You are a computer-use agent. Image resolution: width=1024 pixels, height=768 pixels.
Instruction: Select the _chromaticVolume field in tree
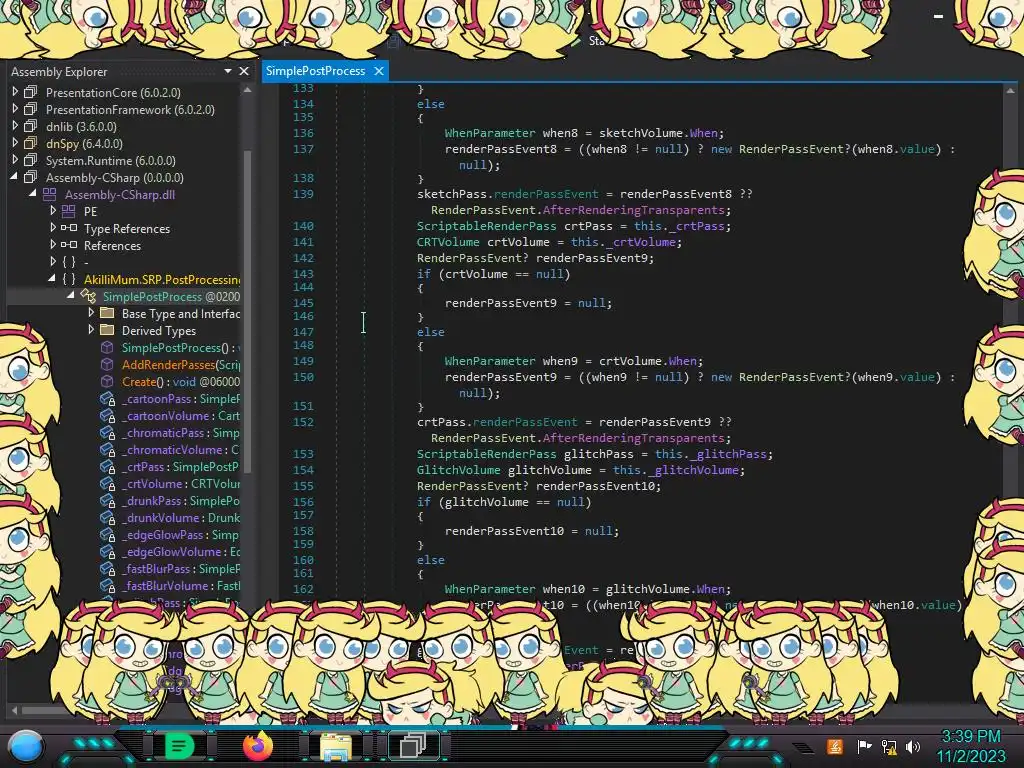pos(180,449)
